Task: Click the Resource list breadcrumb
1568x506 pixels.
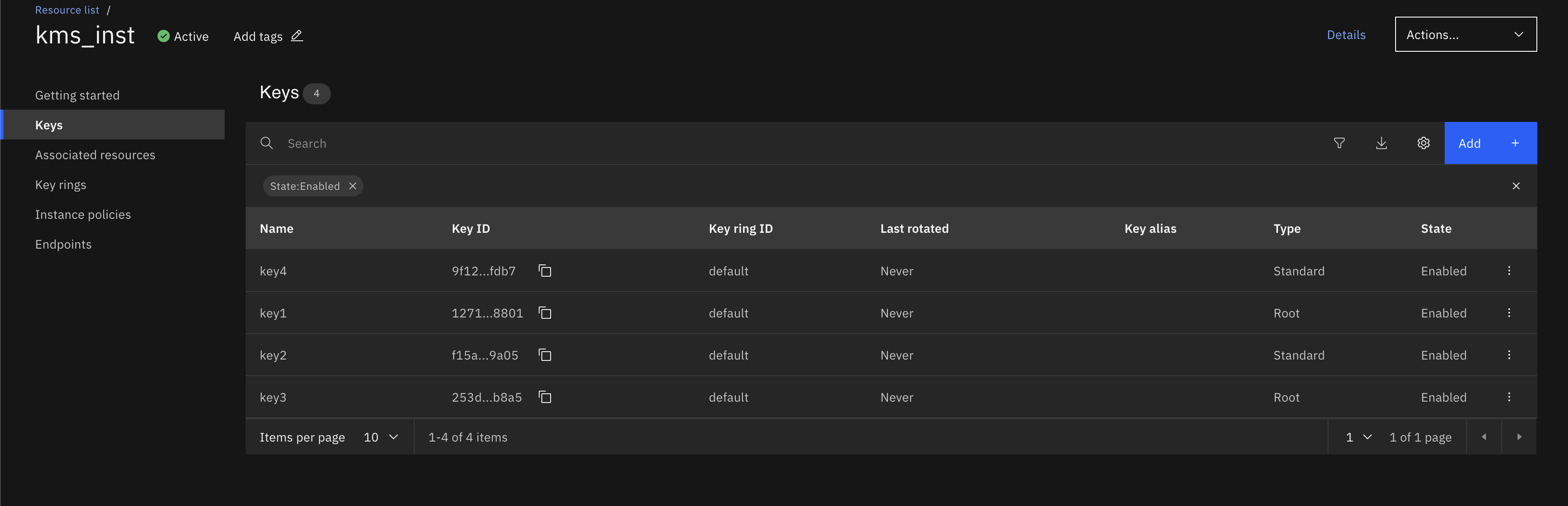Action: [67, 10]
